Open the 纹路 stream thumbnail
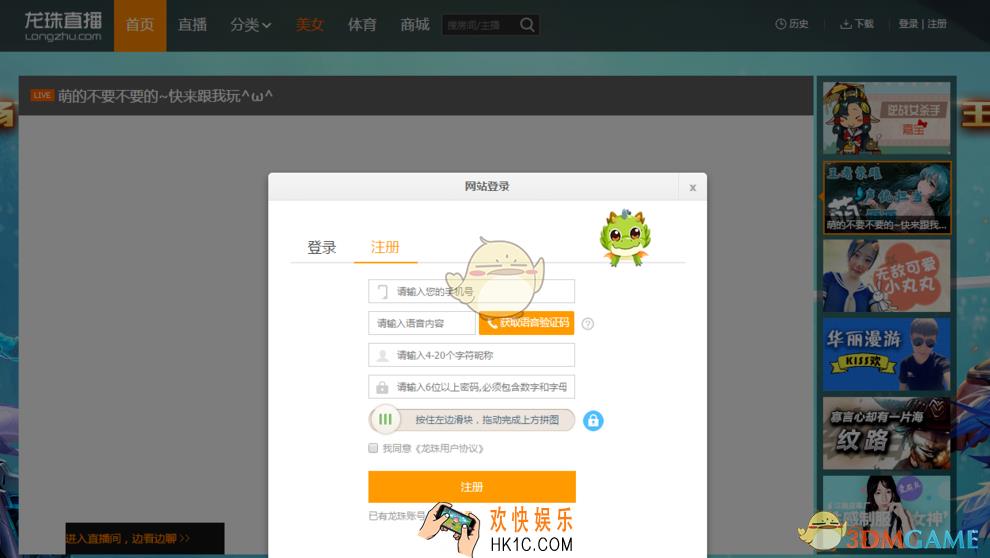990x558 pixels. click(x=886, y=433)
